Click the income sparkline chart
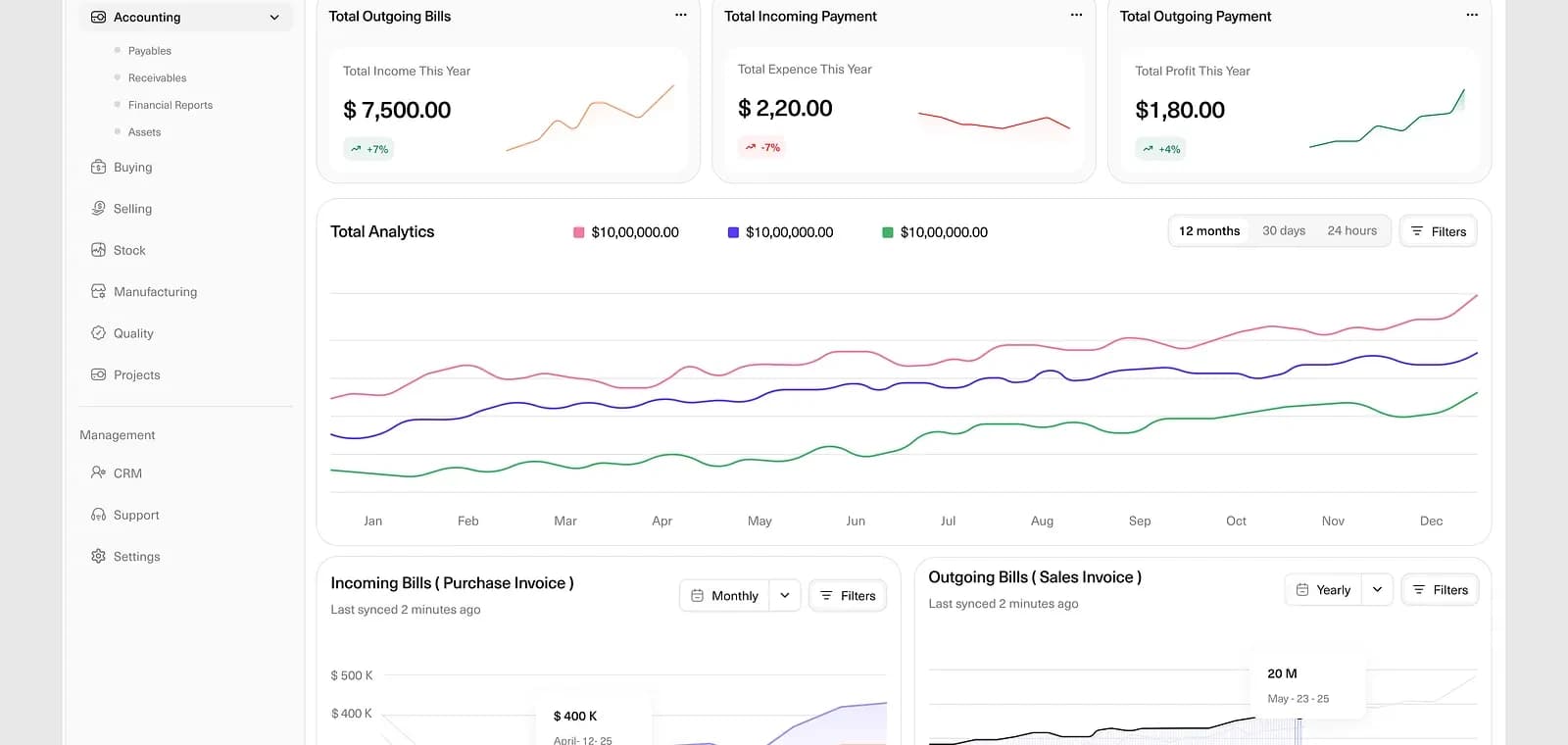This screenshot has width=1568, height=745. coord(590,118)
